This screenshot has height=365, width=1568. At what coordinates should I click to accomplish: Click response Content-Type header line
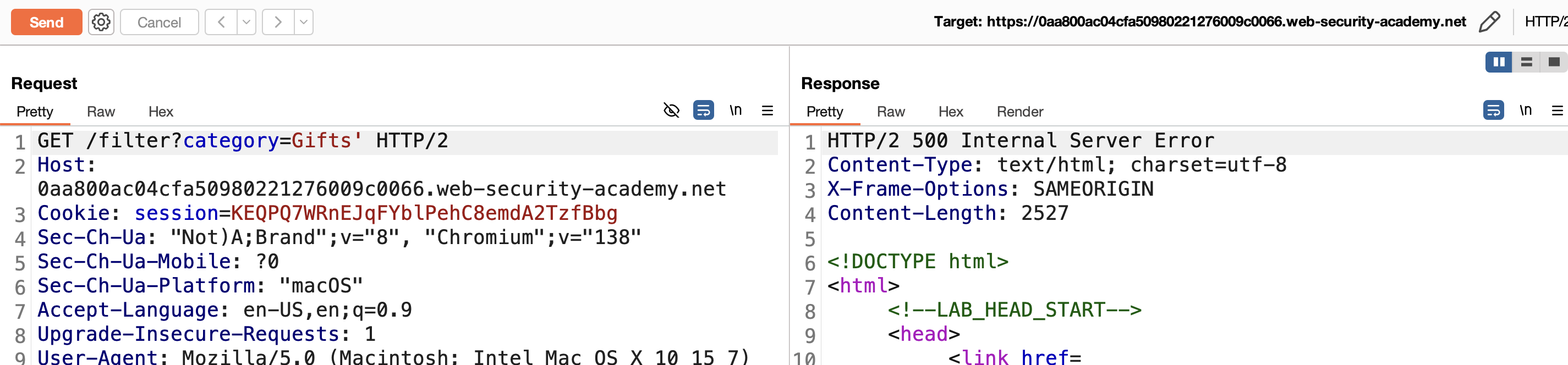[x=1057, y=165]
